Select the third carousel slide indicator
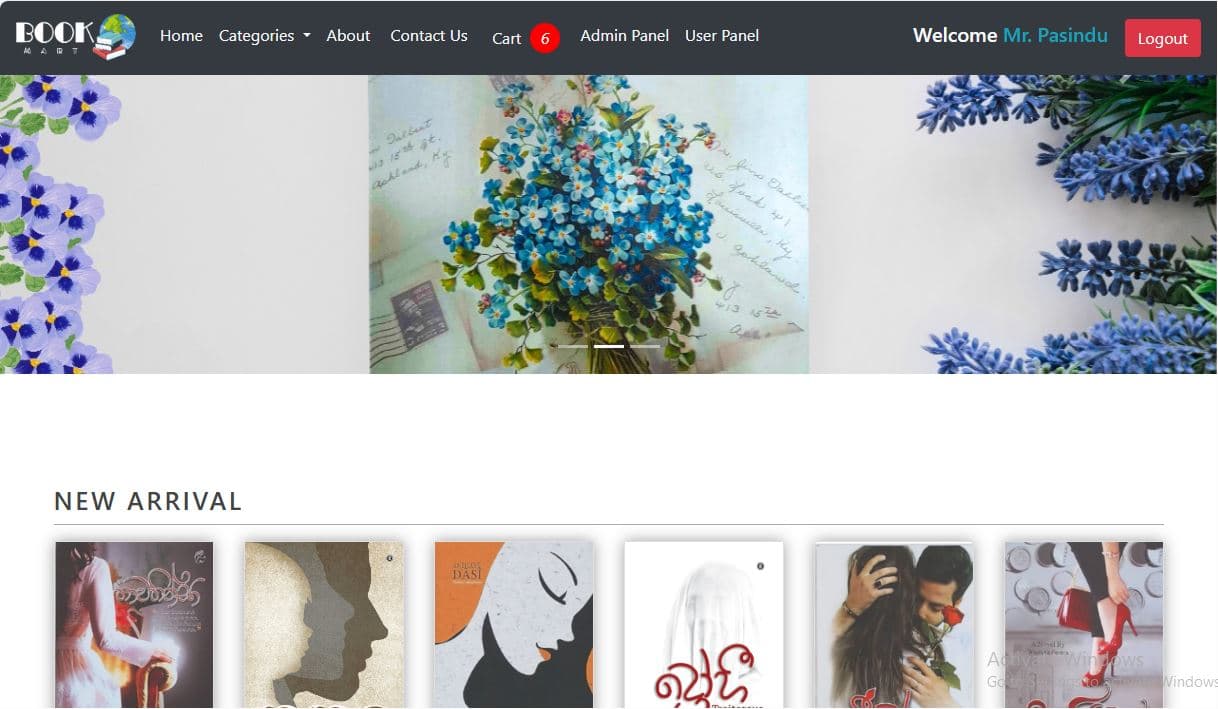The image size is (1218, 709). (645, 346)
